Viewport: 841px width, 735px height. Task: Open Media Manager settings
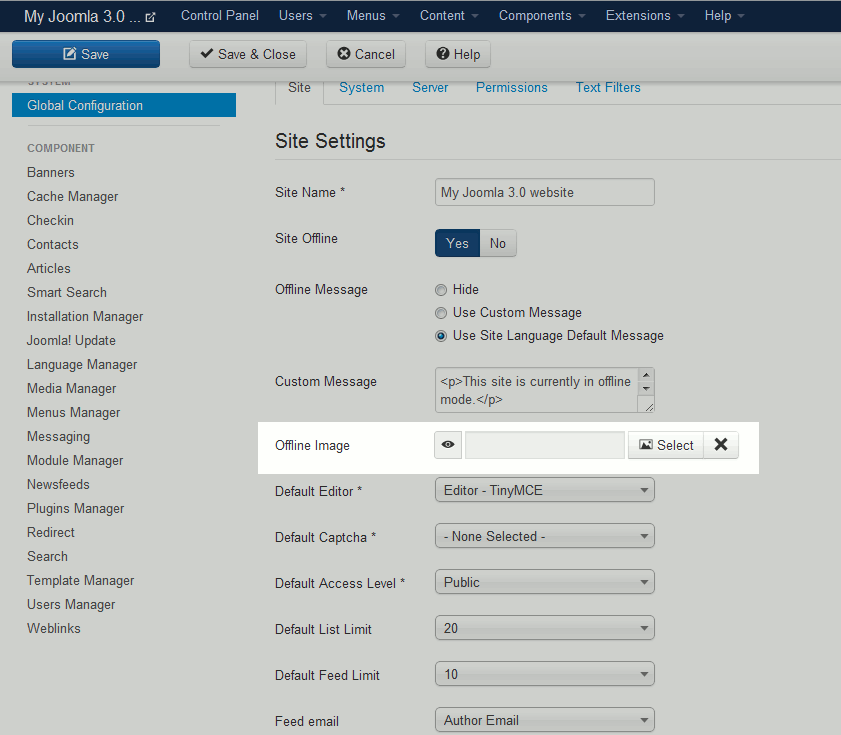72,388
